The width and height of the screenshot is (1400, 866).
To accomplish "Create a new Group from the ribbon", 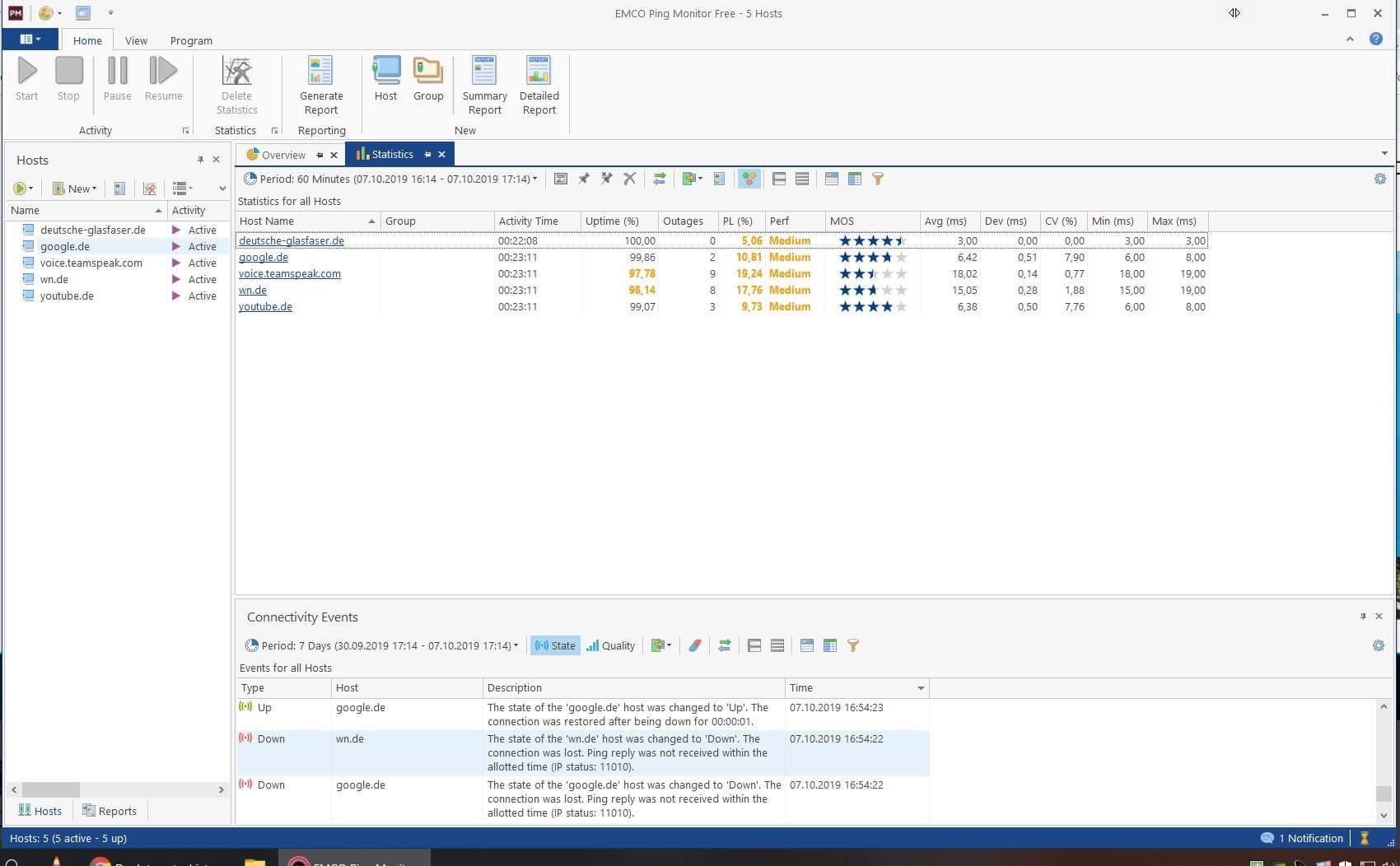I will (428, 79).
